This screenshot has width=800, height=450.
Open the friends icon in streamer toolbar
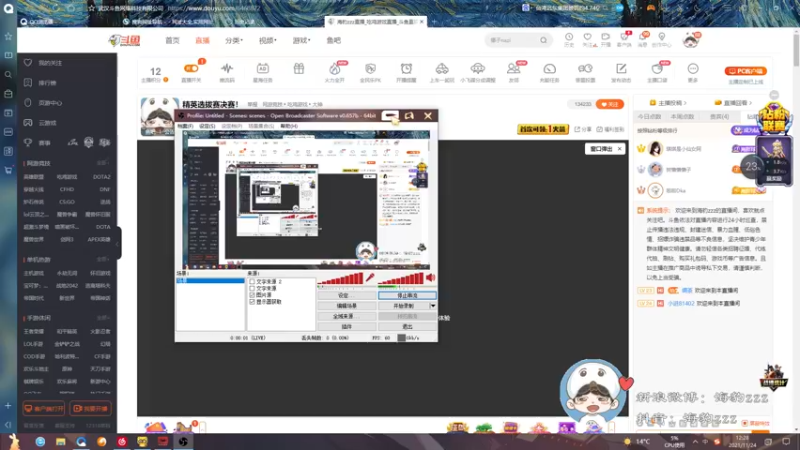tap(513, 68)
